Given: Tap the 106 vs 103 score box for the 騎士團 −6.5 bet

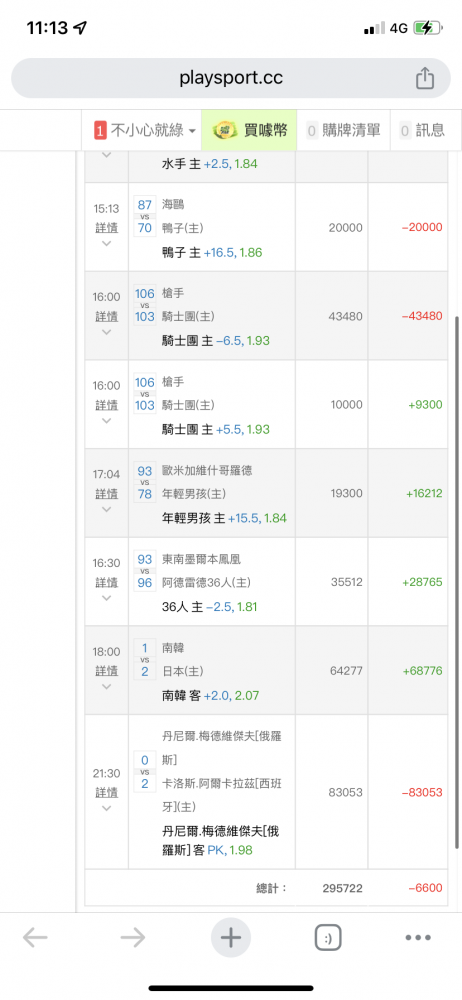Looking at the screenshot, I should pyautogui.click(x=145, y=305).
